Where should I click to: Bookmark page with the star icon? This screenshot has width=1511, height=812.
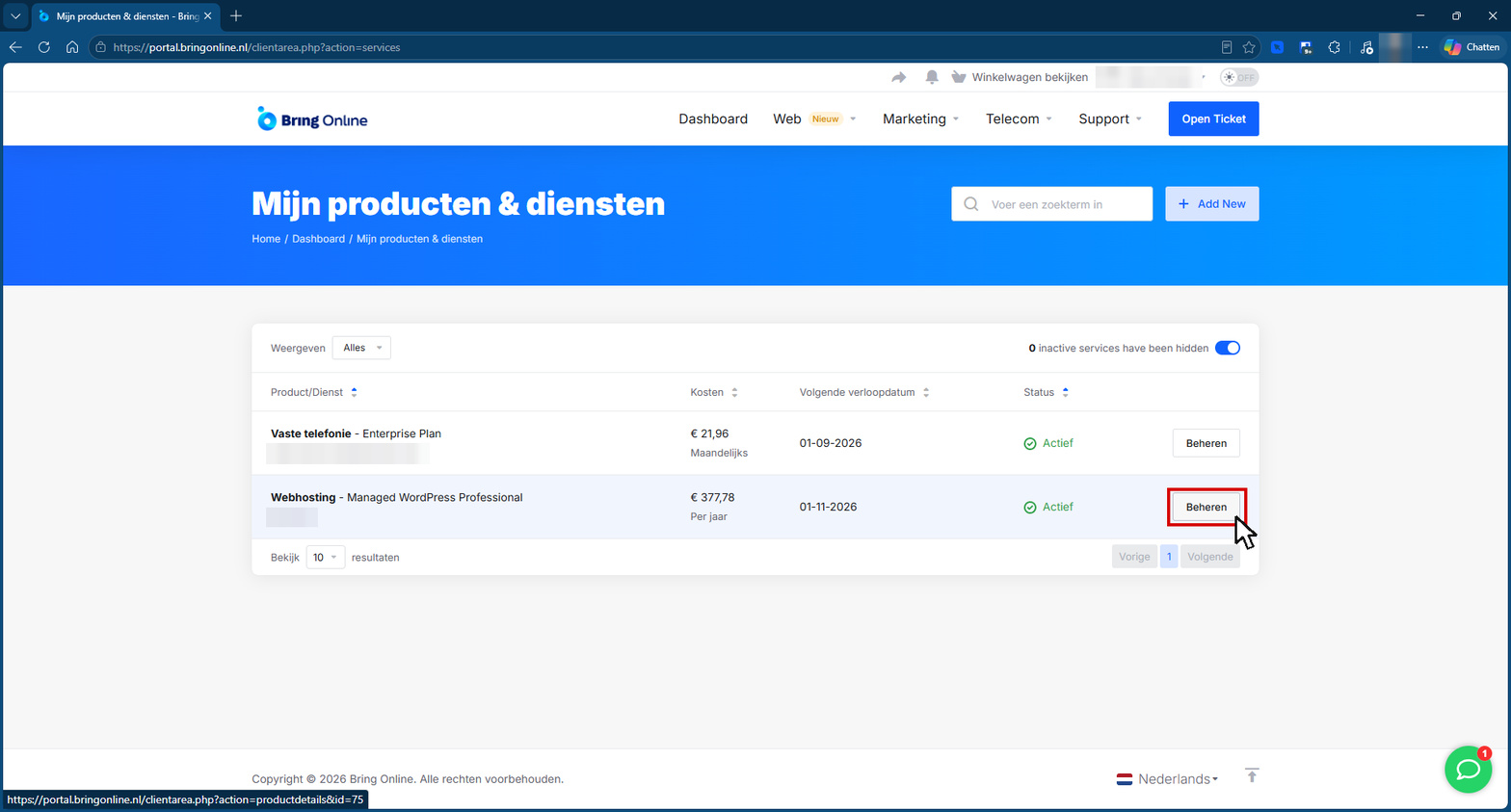tap(1249, 47)
